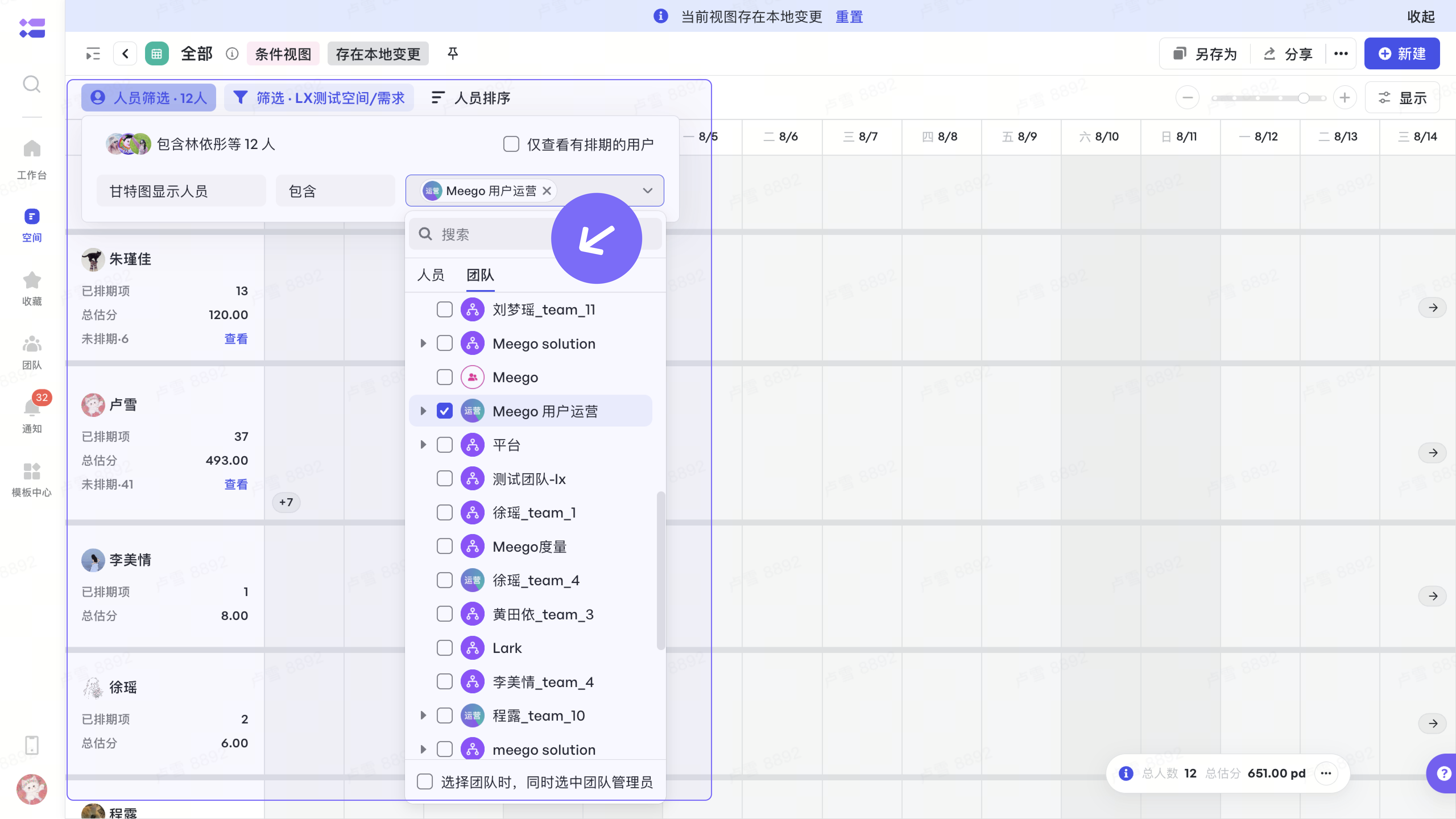Open the 显示 display settings dropdown
Image resolution: width=1456 pixels, height=819 pixels.
click(x=1402, y=98)
